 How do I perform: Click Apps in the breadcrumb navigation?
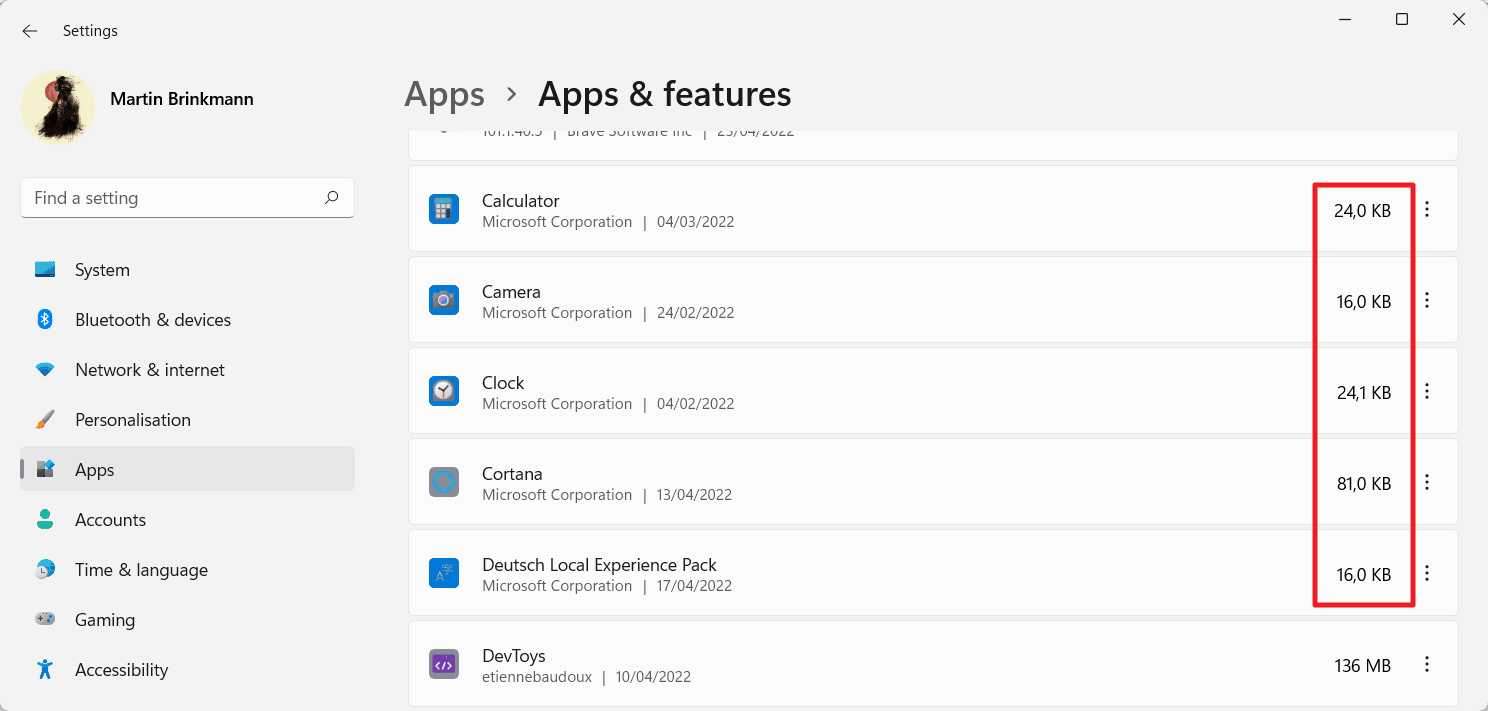point(444,93)
